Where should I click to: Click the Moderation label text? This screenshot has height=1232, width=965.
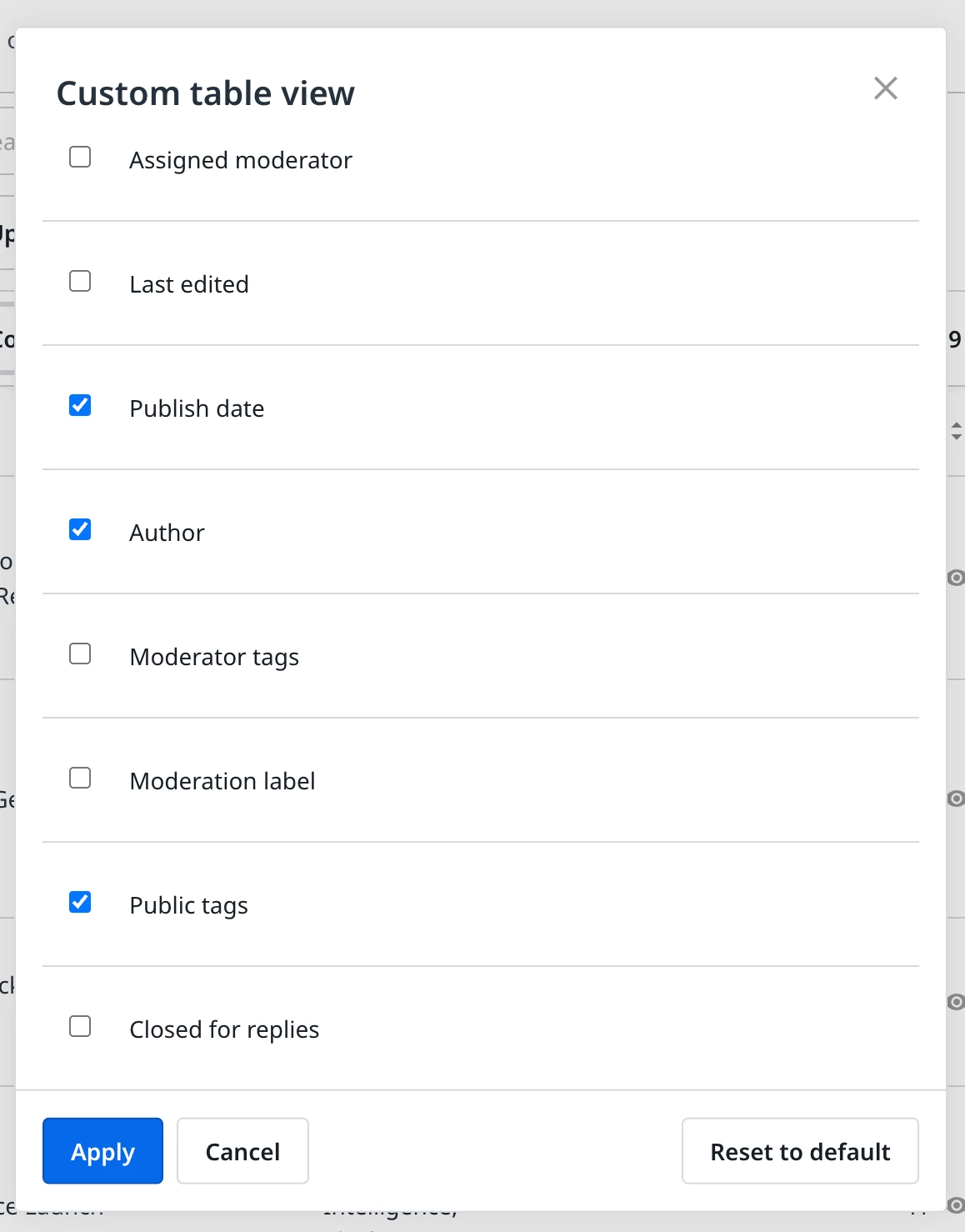(x=222, y=781)
